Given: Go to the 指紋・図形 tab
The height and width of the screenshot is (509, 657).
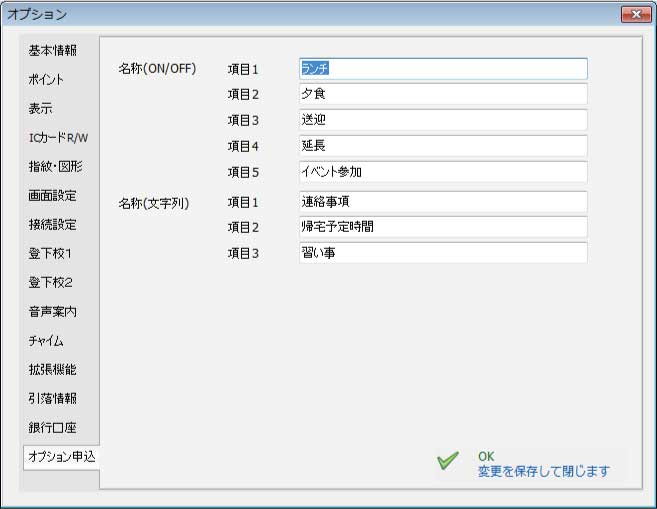Looking at the screenshot, I should pos(56,166).
